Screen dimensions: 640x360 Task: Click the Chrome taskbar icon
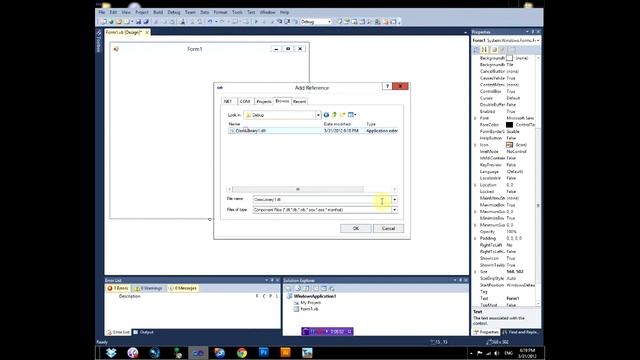(x=242, y=353)
